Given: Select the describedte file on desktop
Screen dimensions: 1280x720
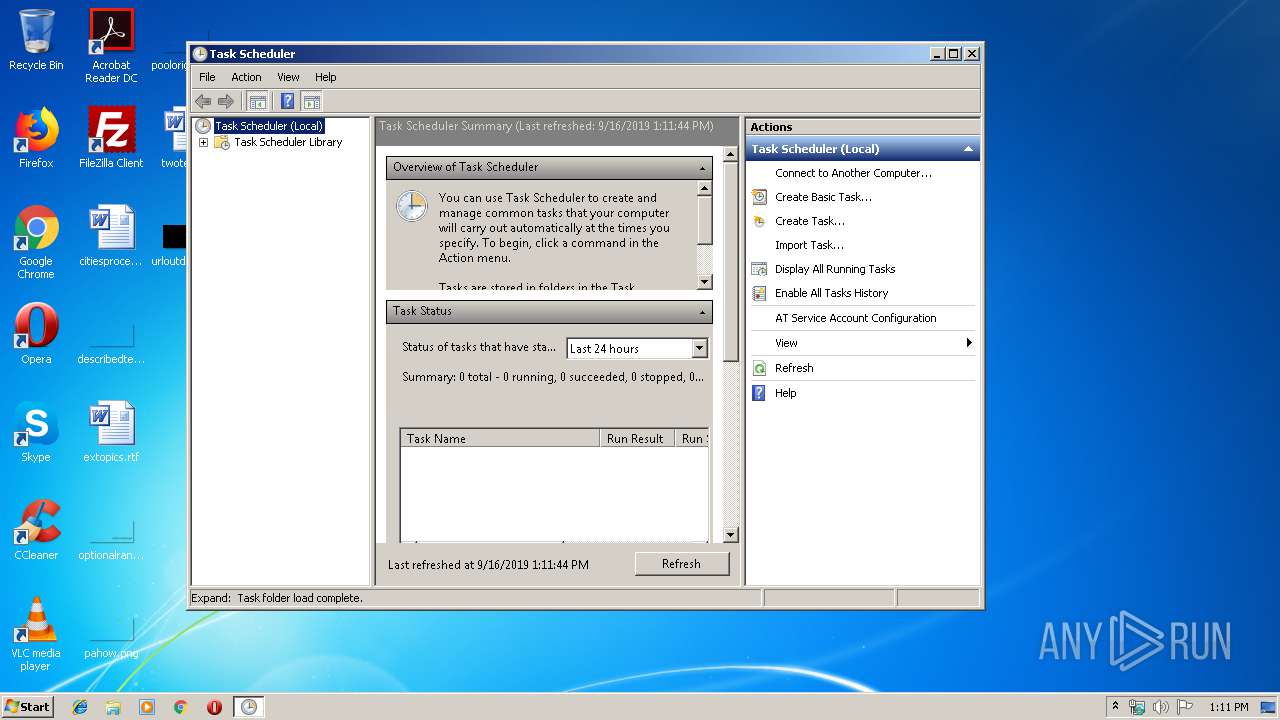Looking at the screenshot, I should pyautogui.click(x=111, y=338).
